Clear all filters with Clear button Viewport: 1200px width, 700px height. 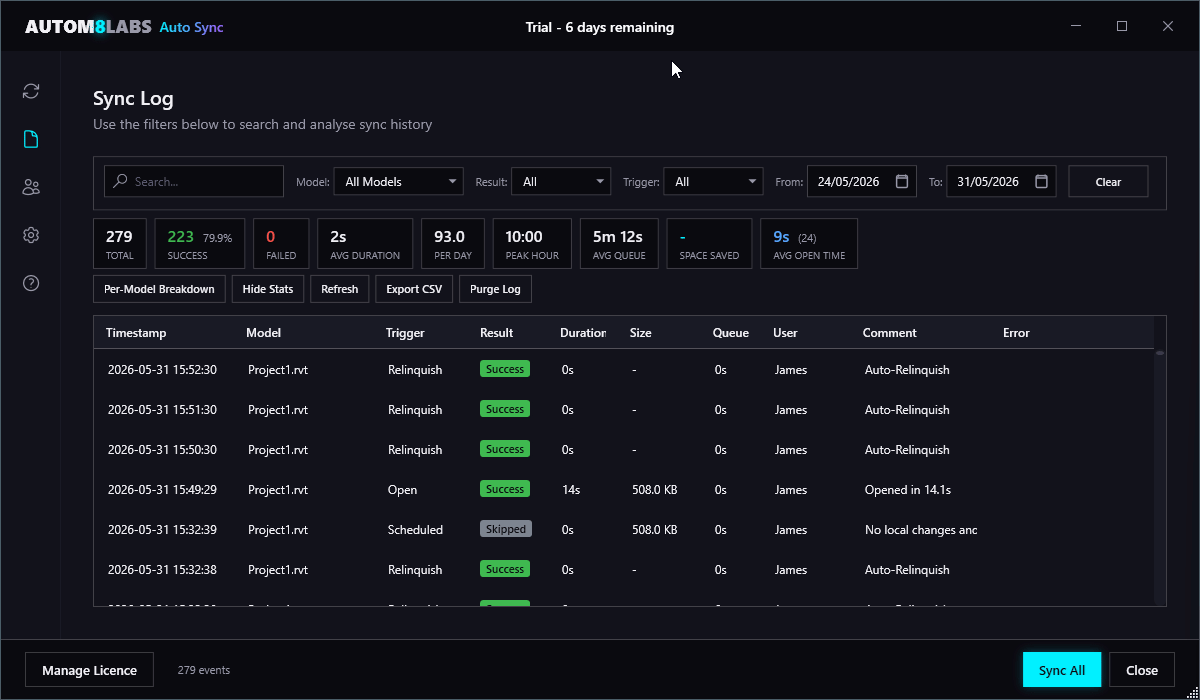click(x=1108, y=181)
